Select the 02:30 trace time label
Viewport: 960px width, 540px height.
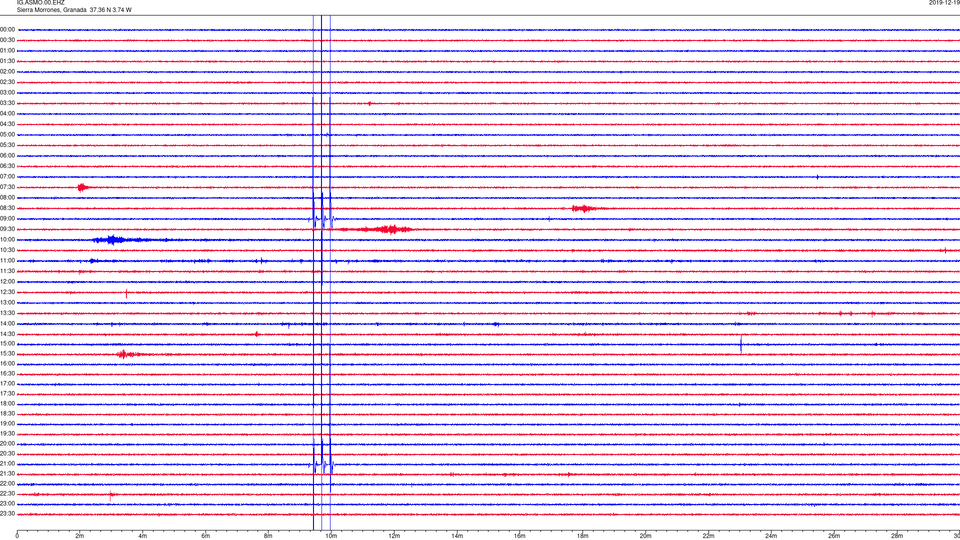click(8, 82)
